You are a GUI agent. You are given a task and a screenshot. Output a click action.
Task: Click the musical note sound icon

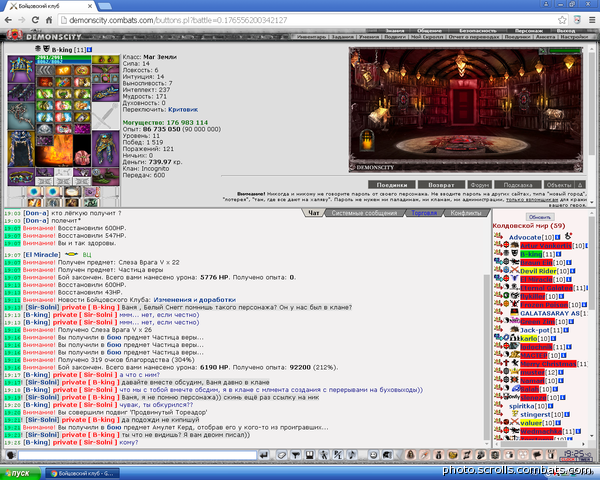pos(352,455)
